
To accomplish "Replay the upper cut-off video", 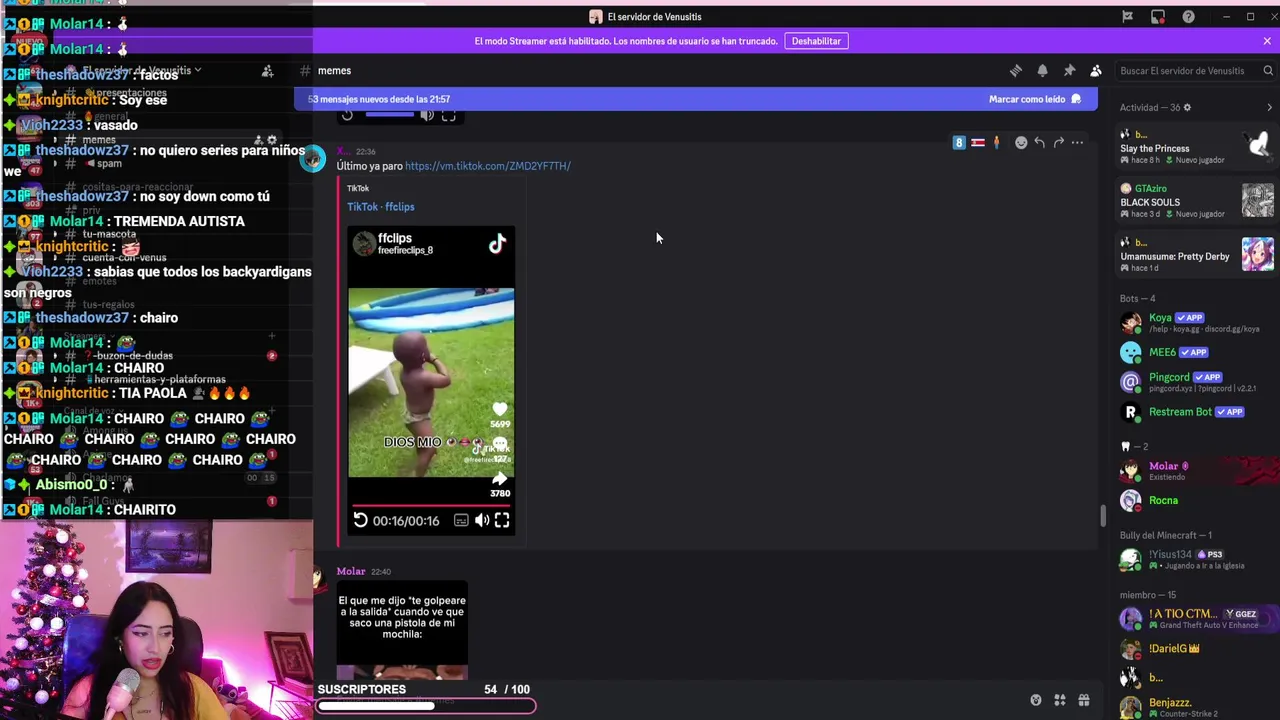I will (347, 115).
